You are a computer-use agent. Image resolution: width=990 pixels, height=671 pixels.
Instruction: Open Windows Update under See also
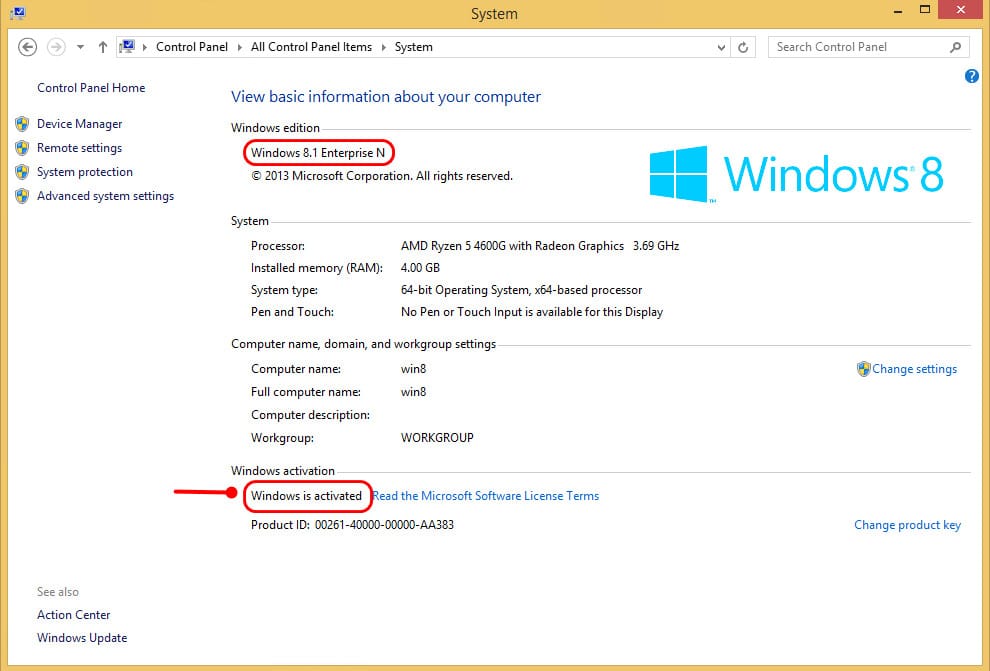[x=82, y=638]
